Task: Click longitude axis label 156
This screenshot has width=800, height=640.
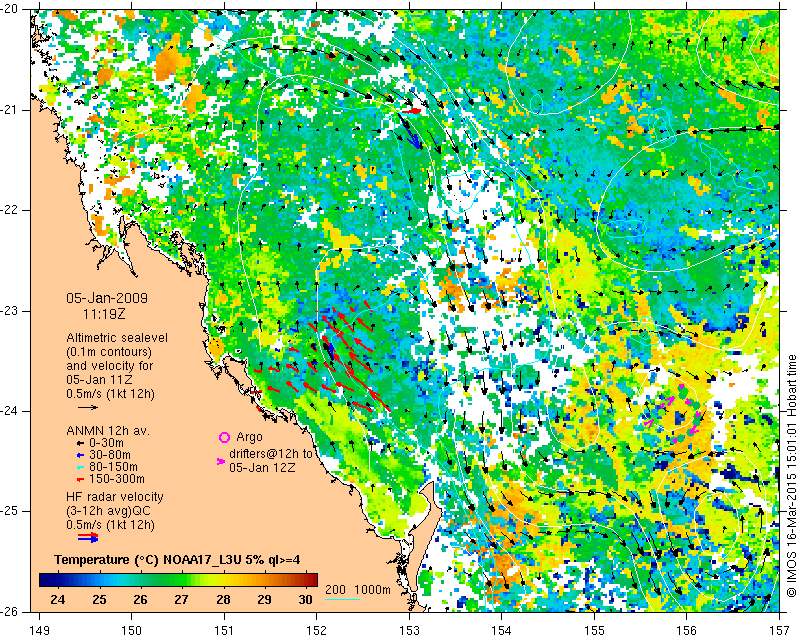Action: click(x=687, y=630)
